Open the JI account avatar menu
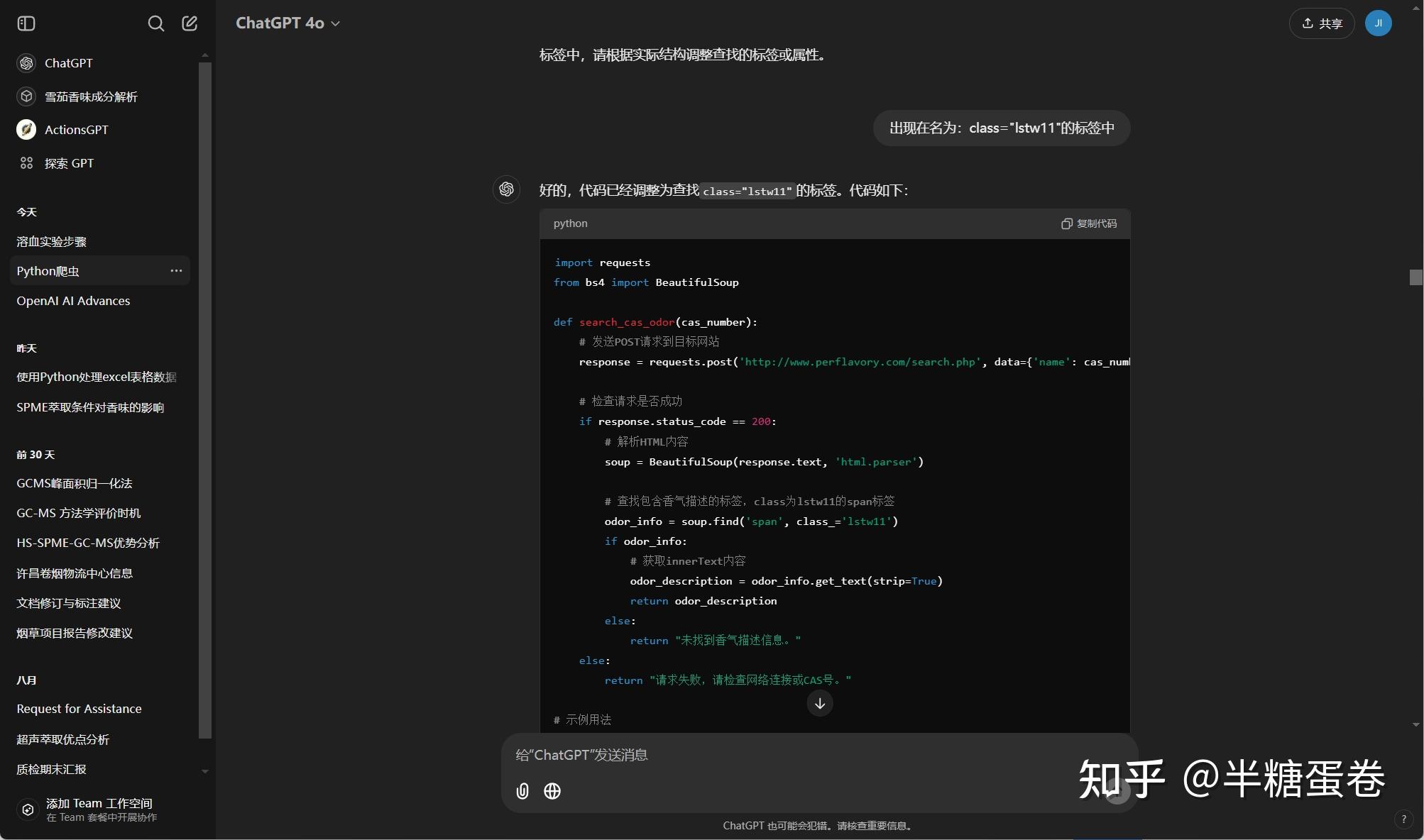Screen dimensions: 1424x840 click(1378, 23)
